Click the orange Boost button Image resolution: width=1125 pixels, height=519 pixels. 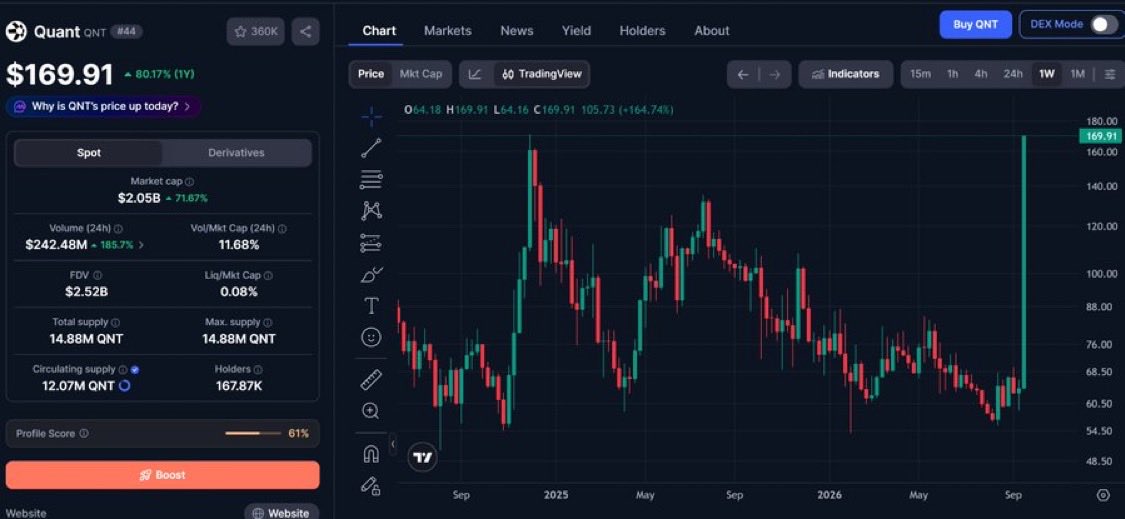click(162, 475)
